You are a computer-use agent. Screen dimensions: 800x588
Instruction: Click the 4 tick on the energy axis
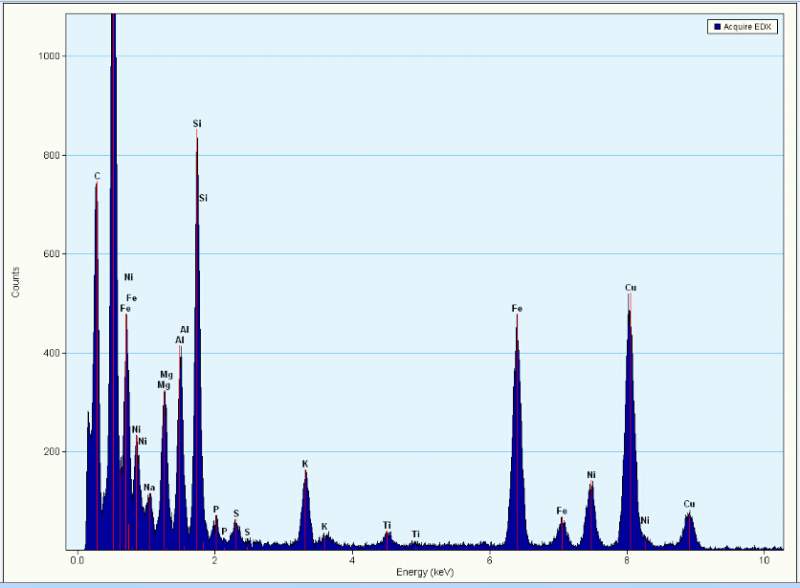click(x=352, y=560)
